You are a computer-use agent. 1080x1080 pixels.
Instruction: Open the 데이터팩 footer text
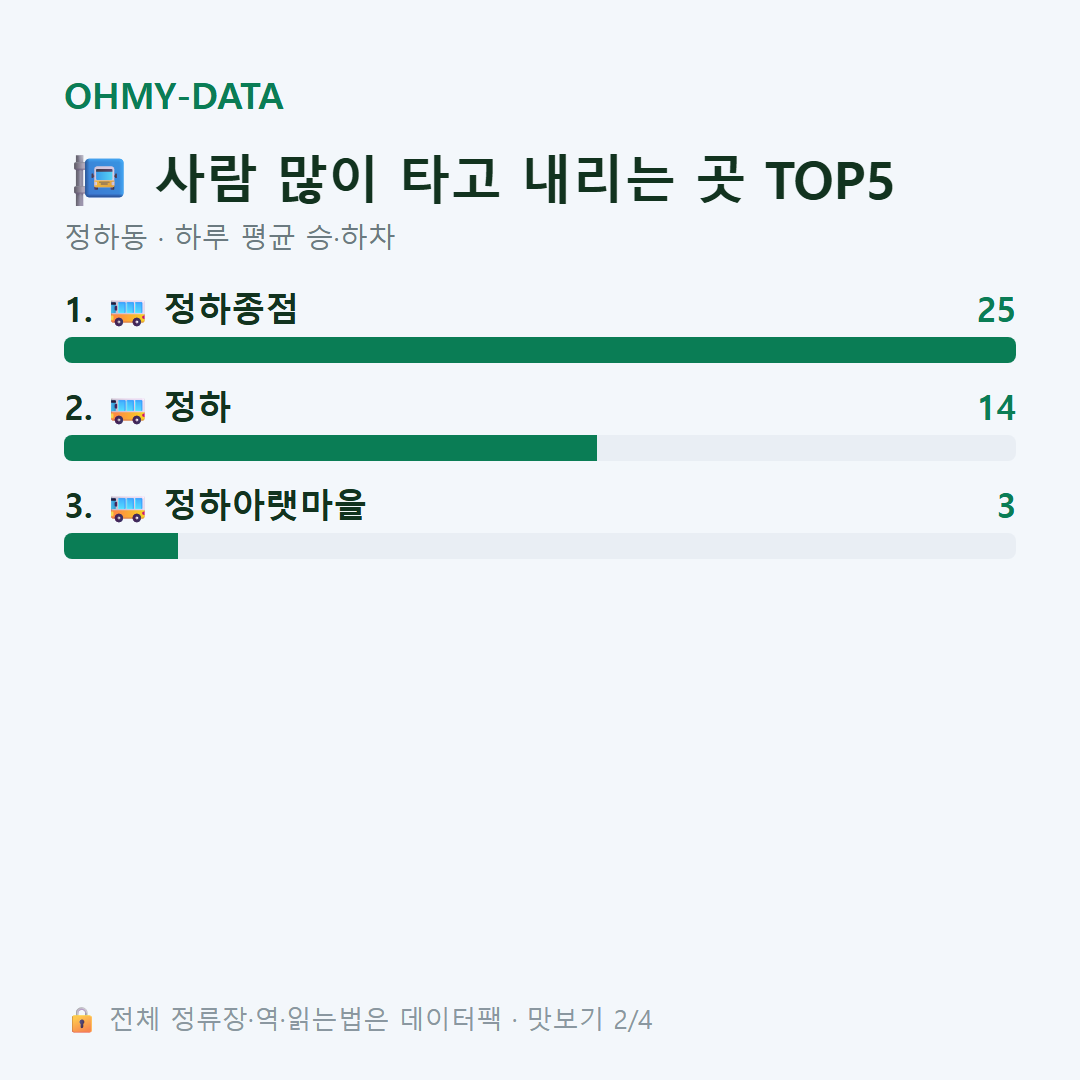[450, 1019]
